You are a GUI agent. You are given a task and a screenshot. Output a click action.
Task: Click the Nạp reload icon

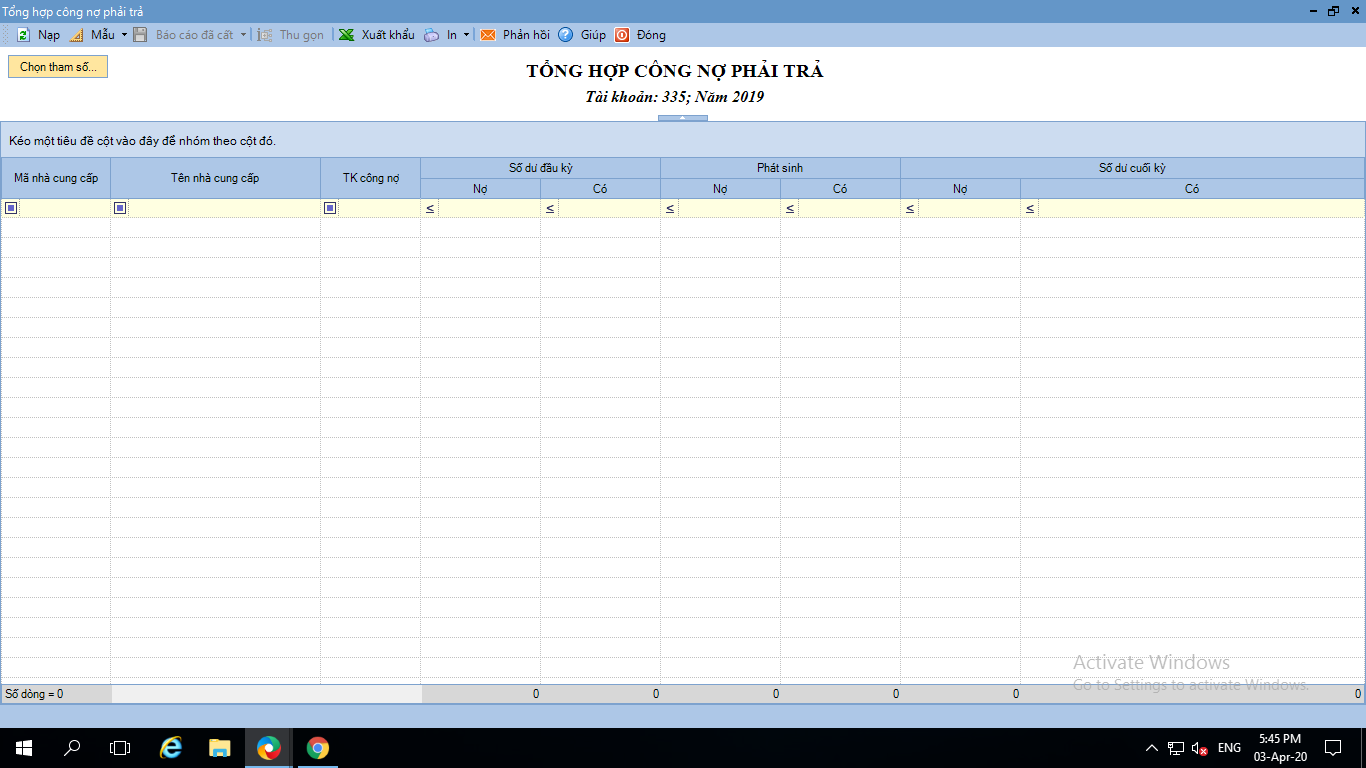click(23, 35)
